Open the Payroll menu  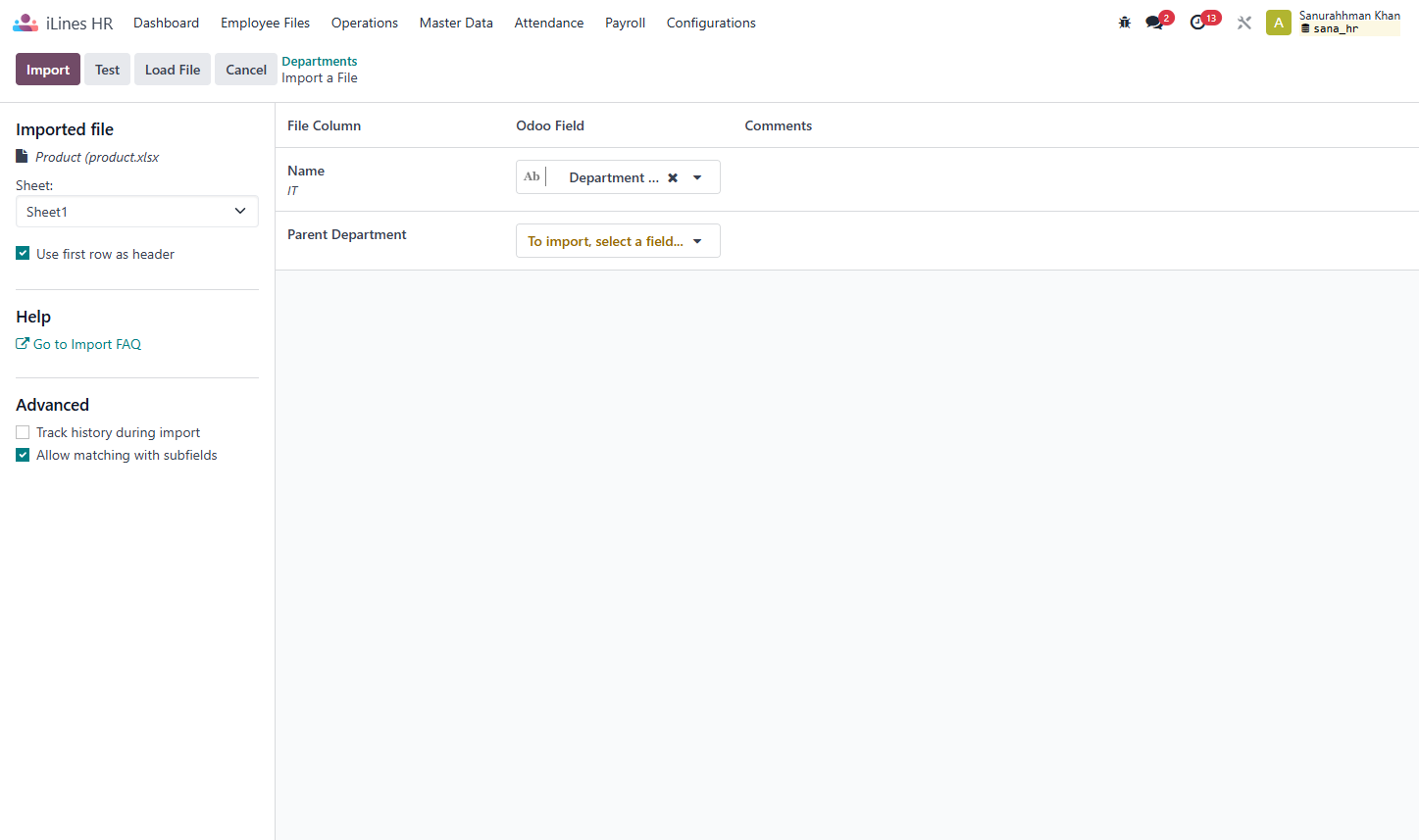(x=625, y=23)
